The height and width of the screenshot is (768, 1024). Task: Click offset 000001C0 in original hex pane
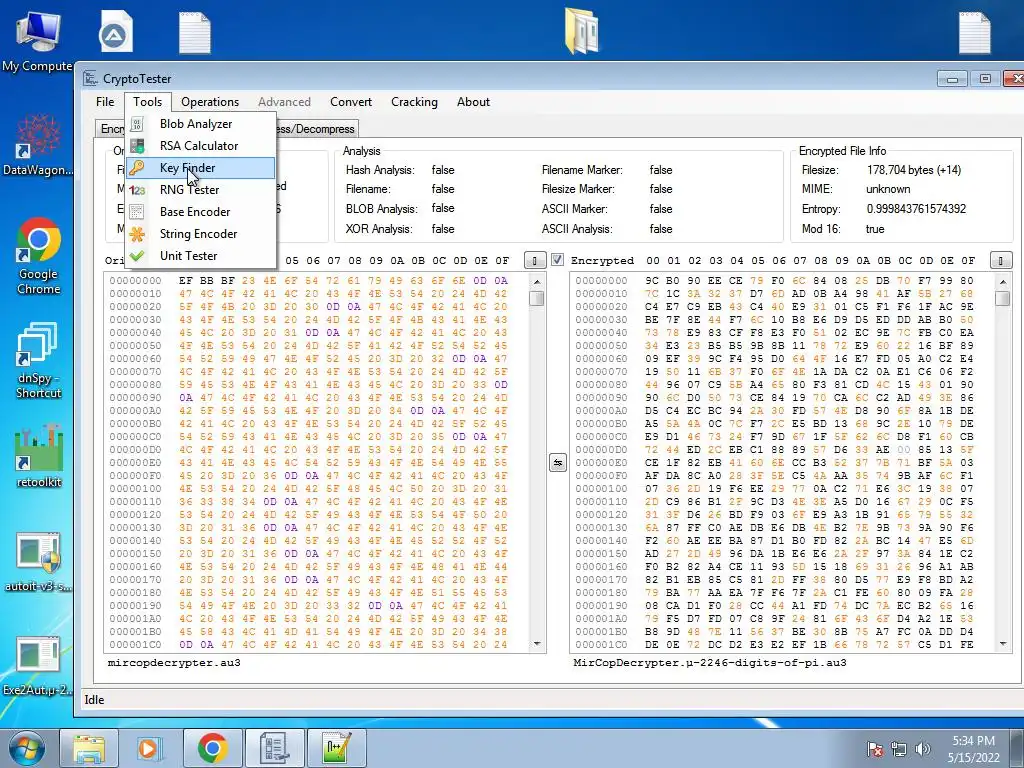135,644
